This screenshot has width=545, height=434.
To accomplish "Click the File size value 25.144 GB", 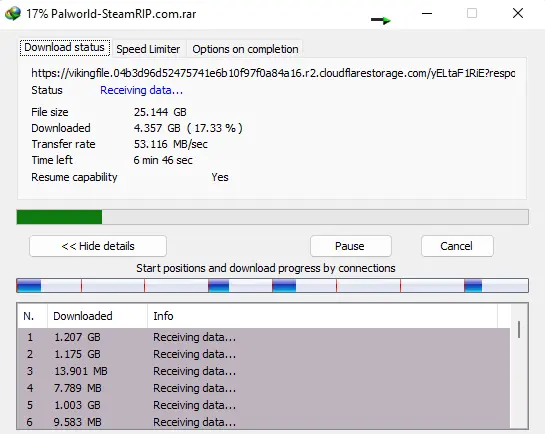I will pyautogui.click(x=160, y=112).
